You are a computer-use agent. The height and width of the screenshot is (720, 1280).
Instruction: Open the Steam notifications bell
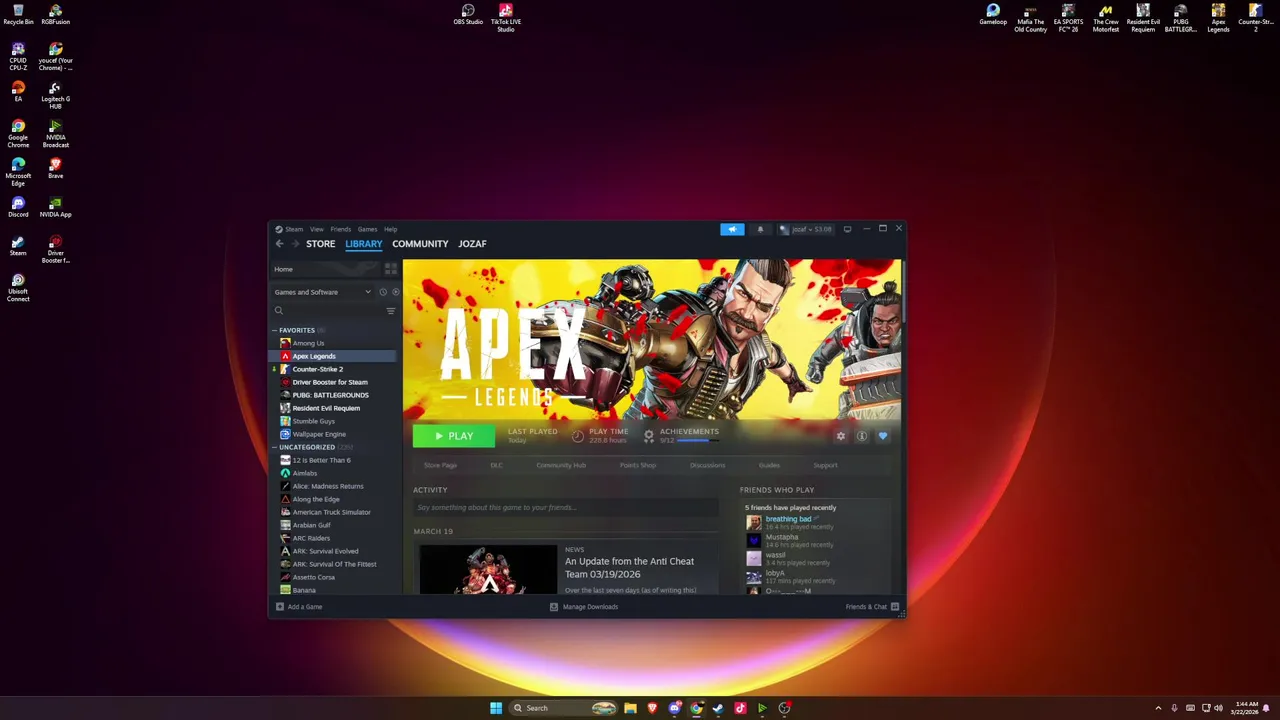click(x=760, y=229)
